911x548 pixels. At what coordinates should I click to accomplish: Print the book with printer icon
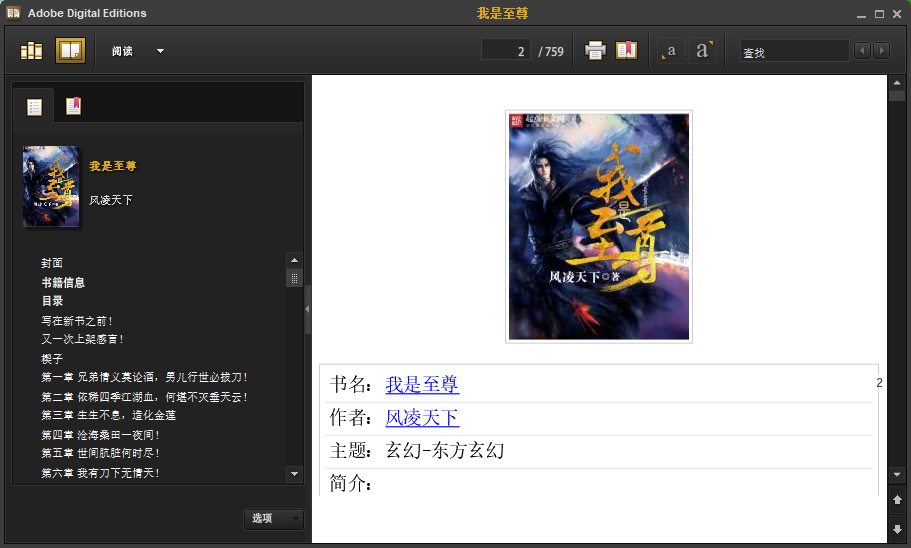click(x=595, y=51)
